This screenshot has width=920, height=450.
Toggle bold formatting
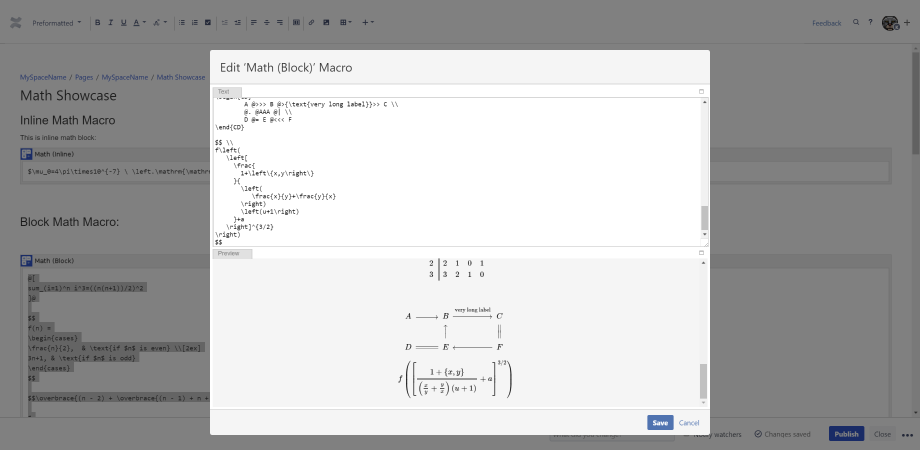click(x=97, y=23)
